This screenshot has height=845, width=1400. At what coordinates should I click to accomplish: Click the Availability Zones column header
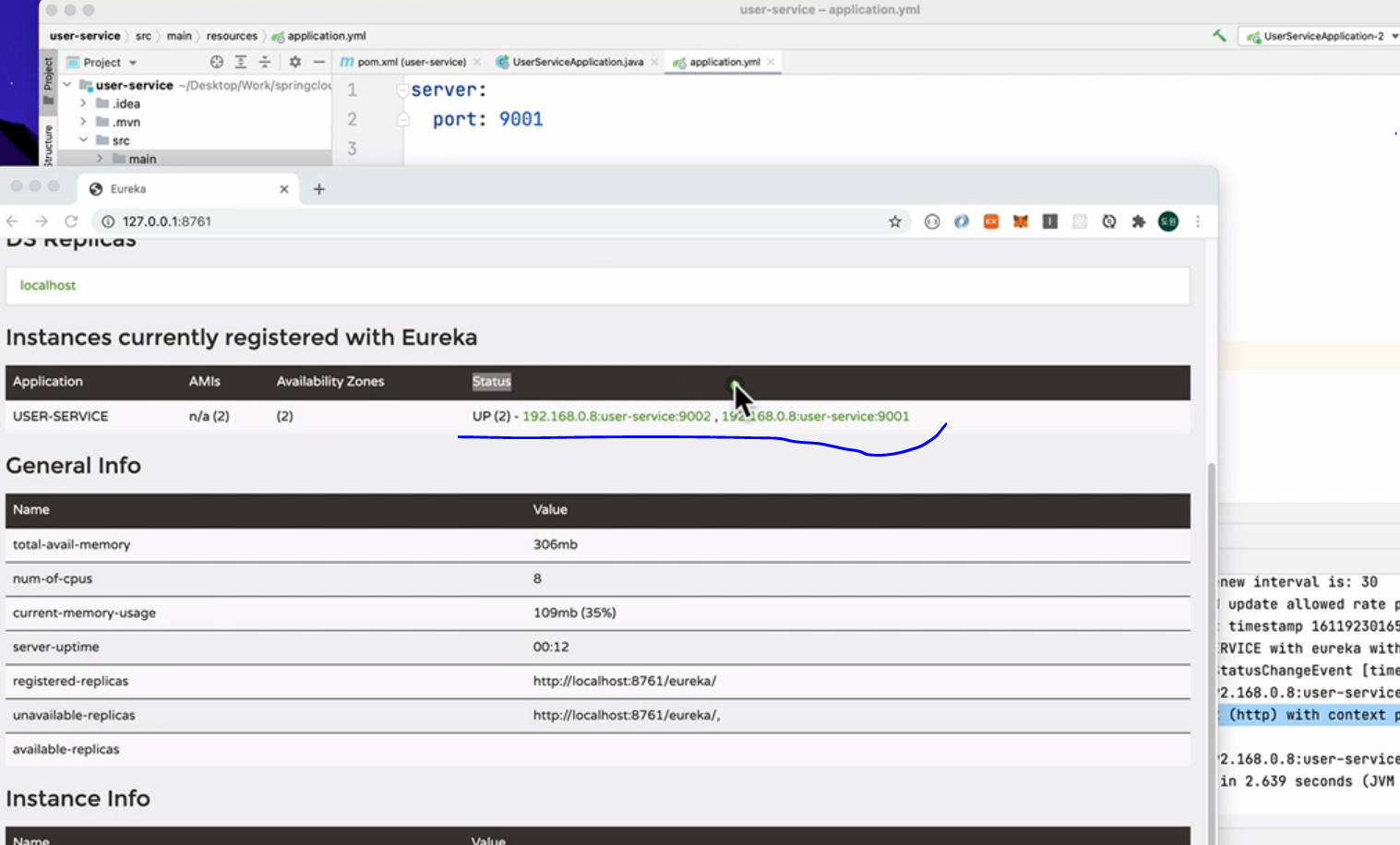[330, 381]
